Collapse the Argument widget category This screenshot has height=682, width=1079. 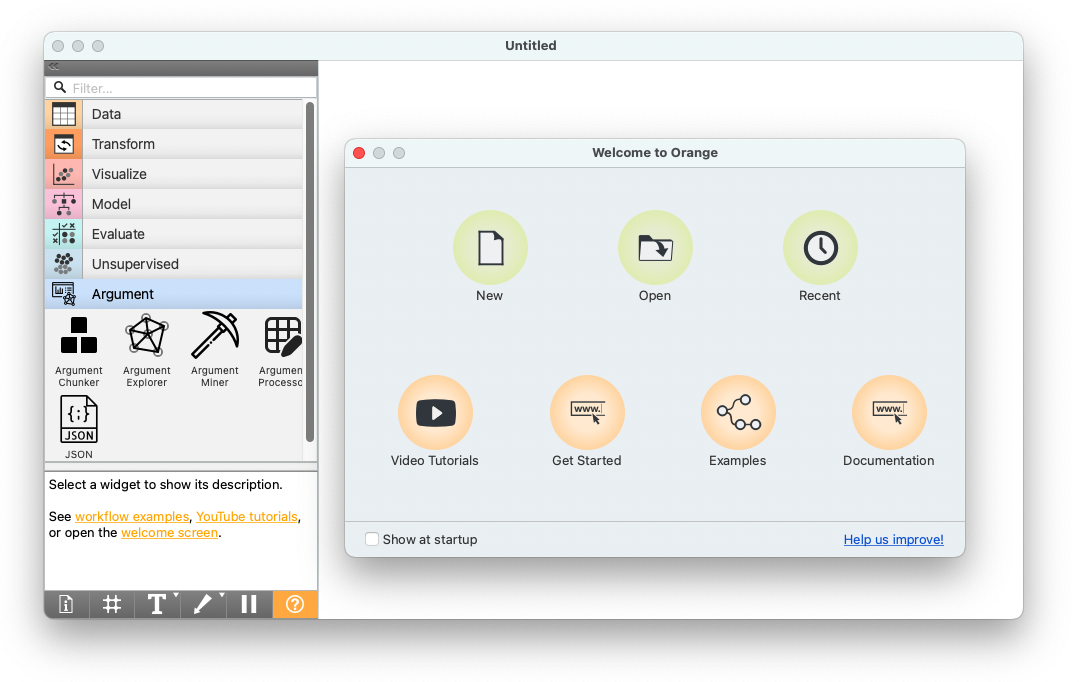174,294
